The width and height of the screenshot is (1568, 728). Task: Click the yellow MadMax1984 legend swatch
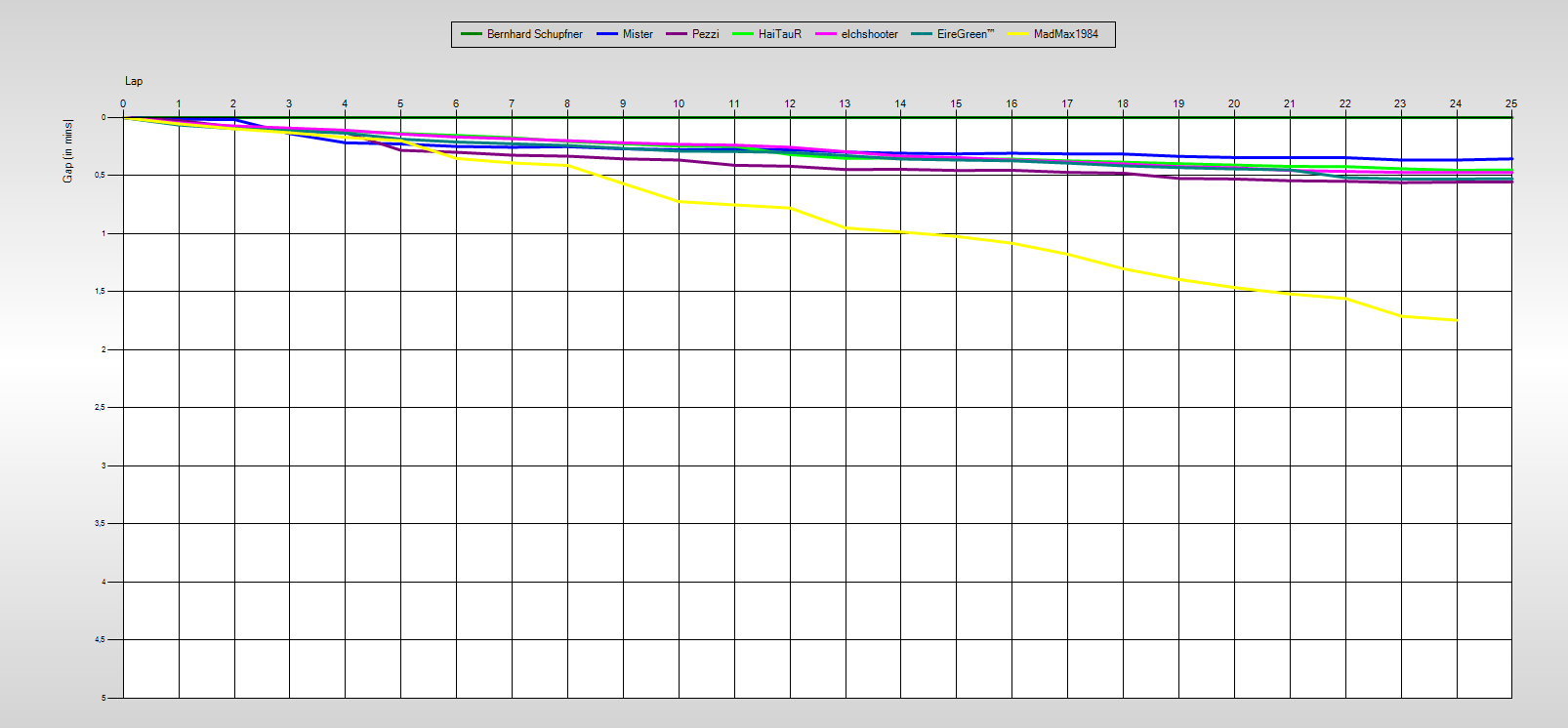point(1018,34)
